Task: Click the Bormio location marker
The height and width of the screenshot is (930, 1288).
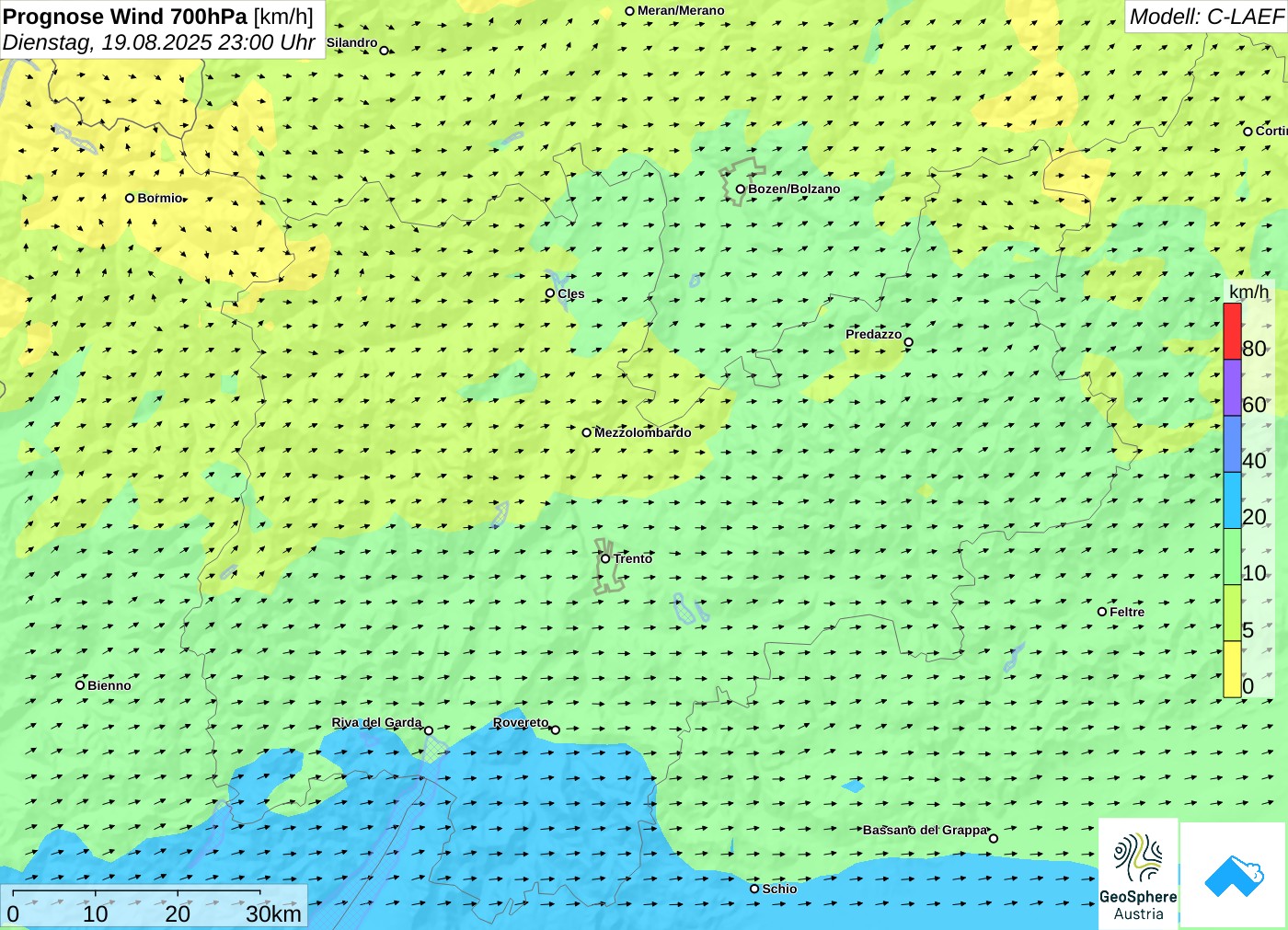Action: click(x=130, y=198)
